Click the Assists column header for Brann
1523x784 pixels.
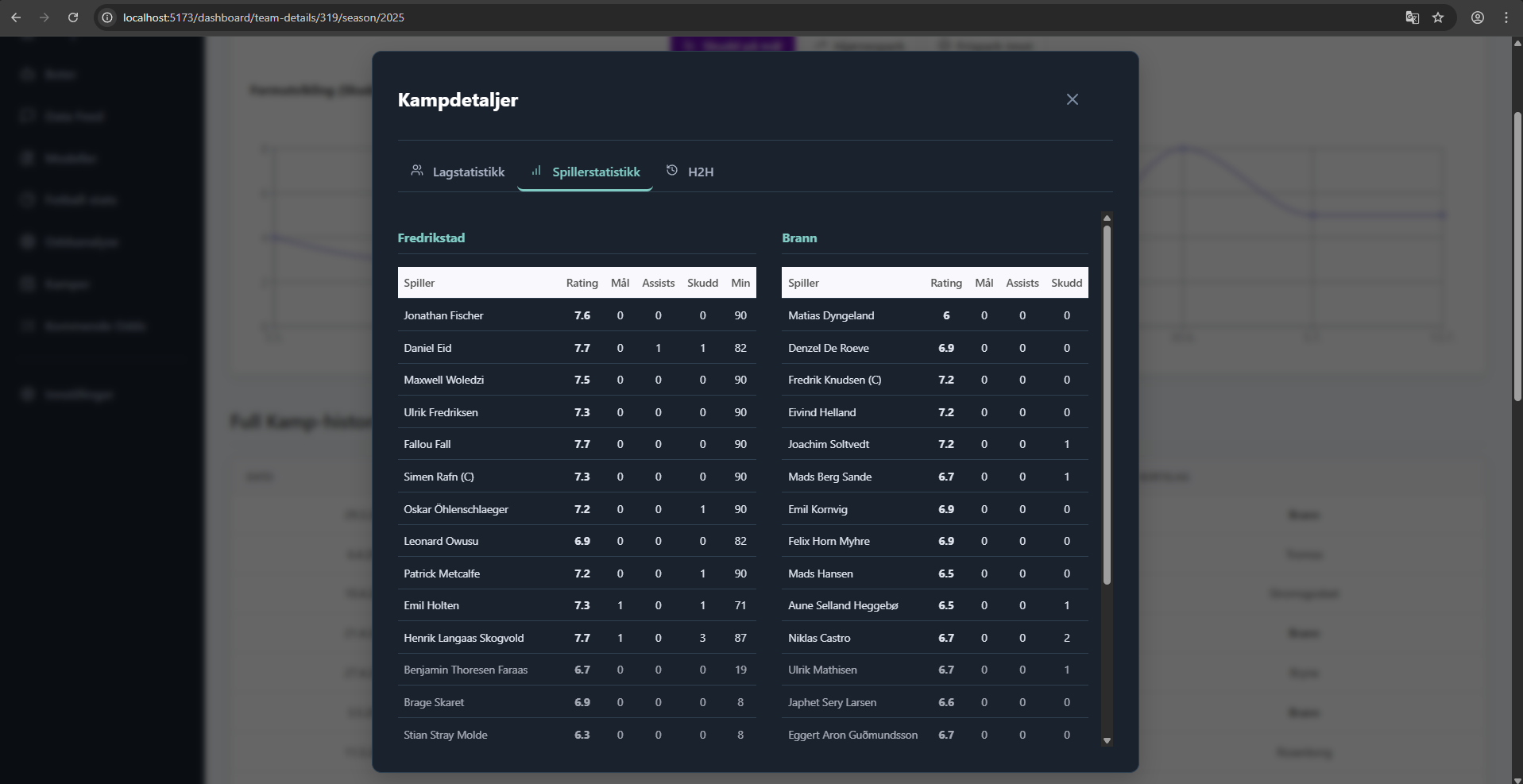[1022, 283]
